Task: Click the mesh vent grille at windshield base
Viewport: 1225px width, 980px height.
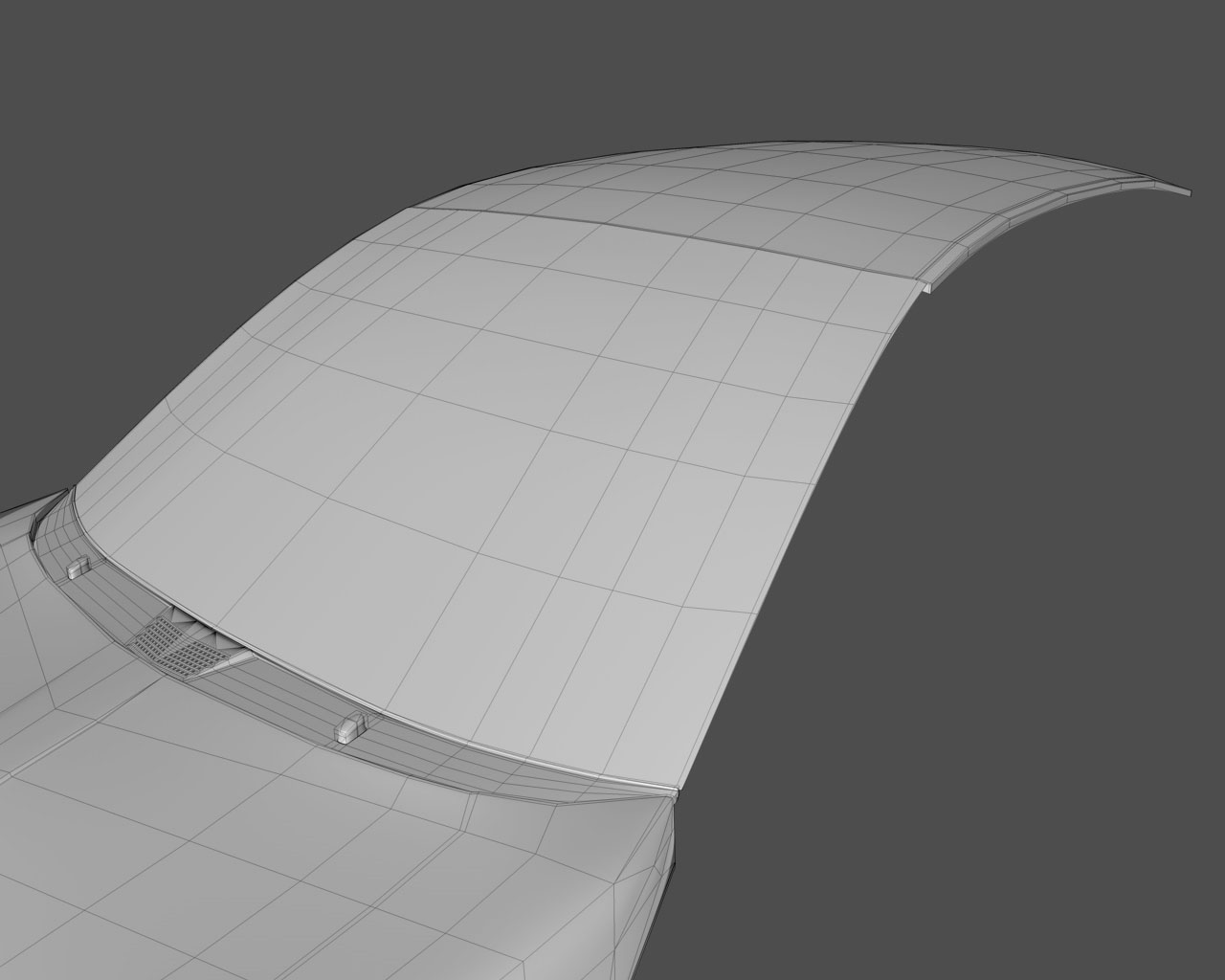Action: tap(178, 648)
